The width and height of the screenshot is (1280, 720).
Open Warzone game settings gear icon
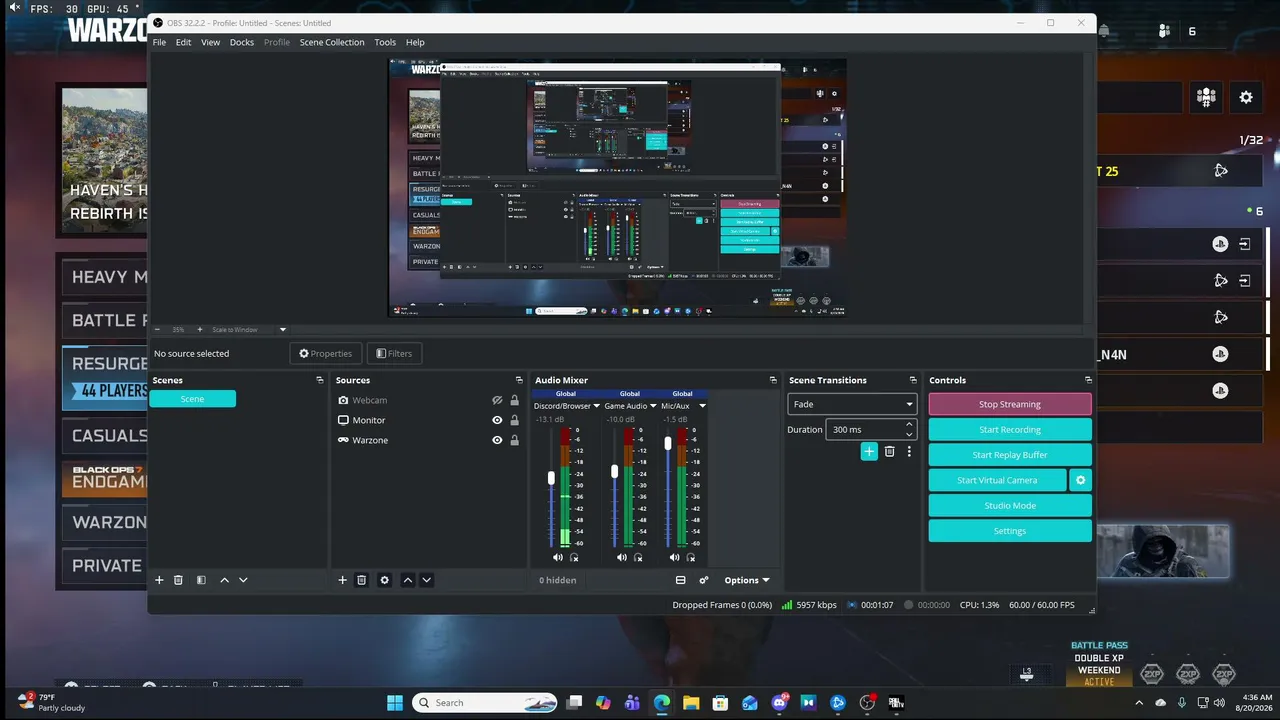point(1246,97)
